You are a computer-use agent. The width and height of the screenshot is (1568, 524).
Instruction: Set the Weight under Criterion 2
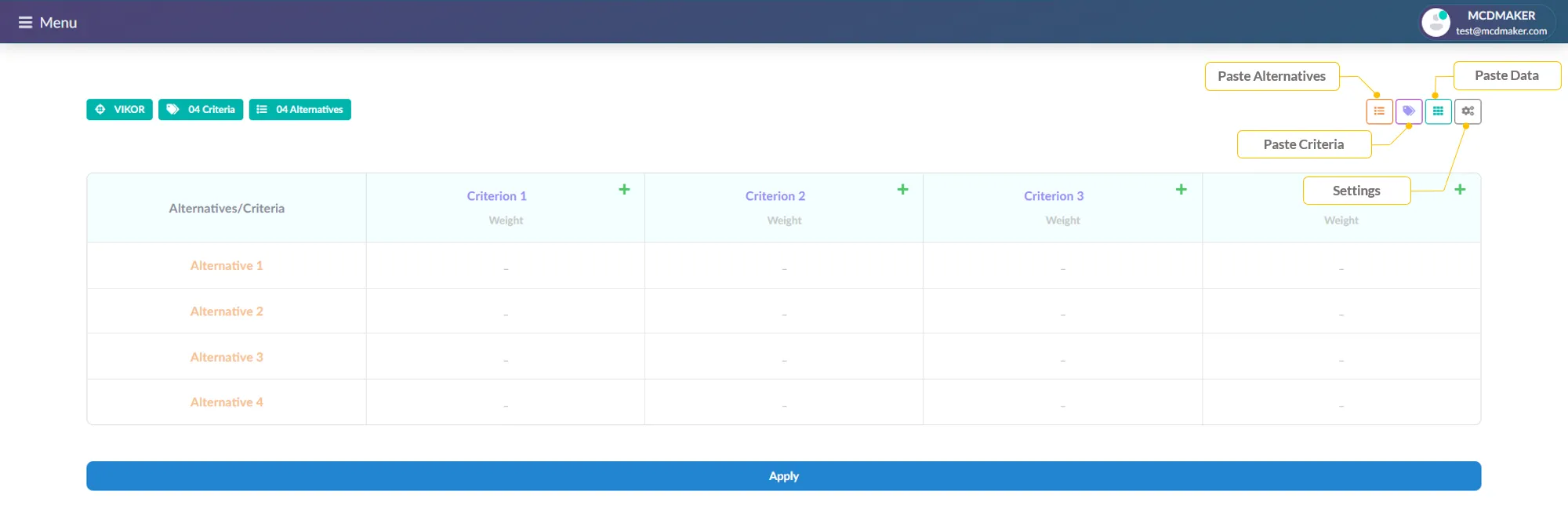[x=784, y=220]
